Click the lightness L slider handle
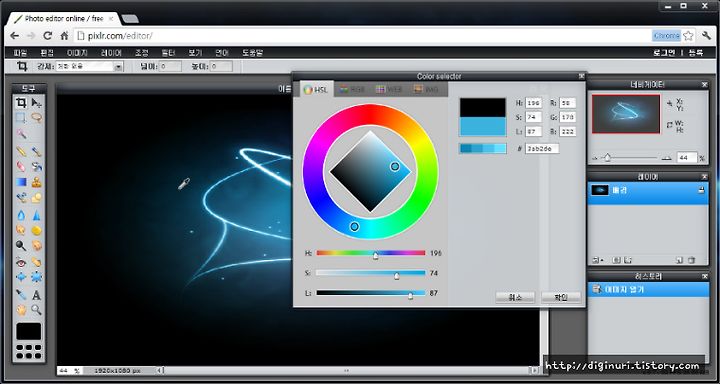 coord(410,296)
